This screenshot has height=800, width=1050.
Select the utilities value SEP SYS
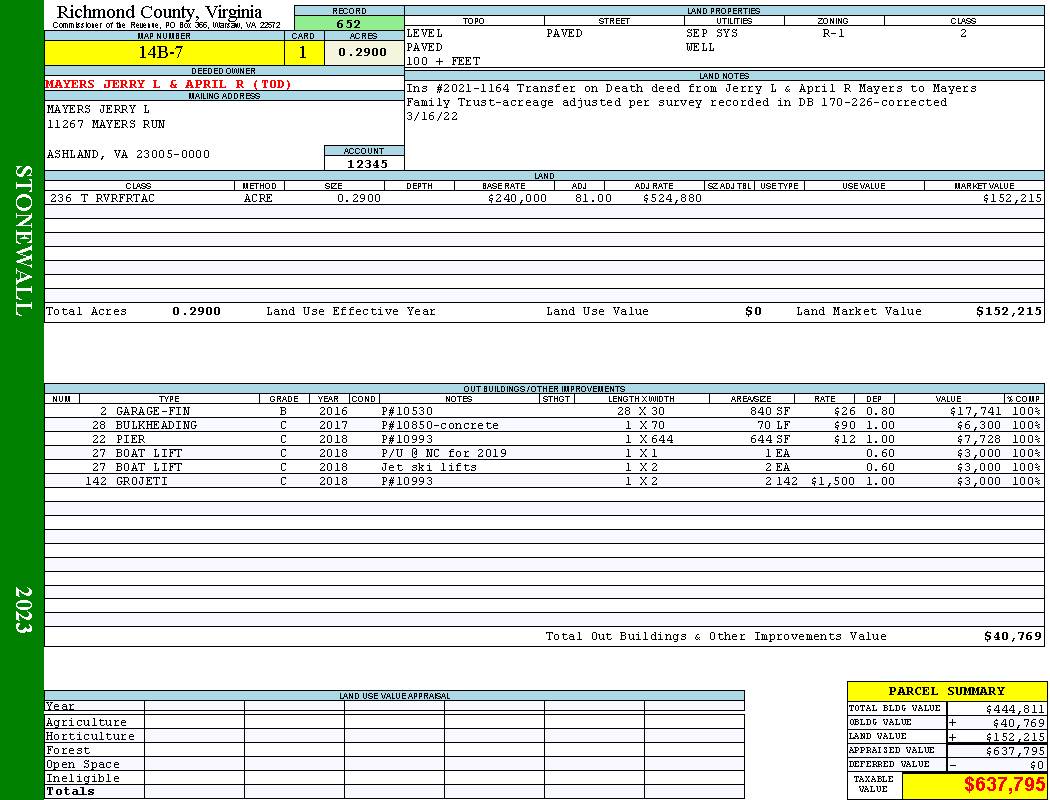712,33
